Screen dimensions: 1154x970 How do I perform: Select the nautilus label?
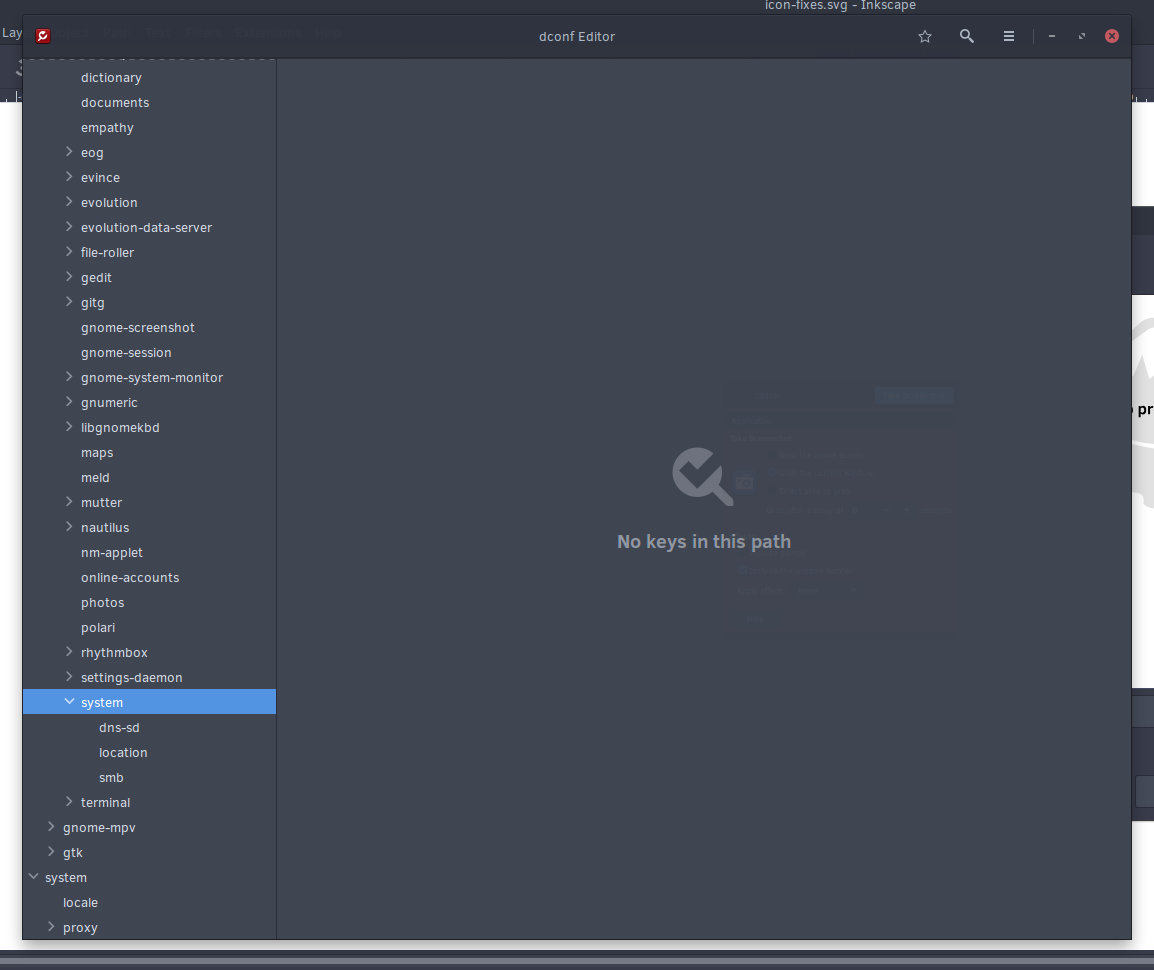tap(105, 528)
